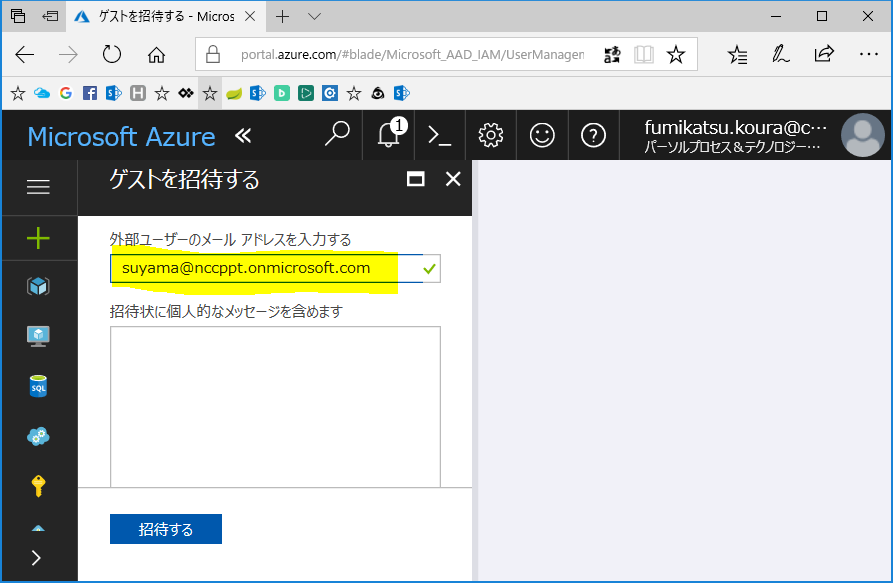
Task: Launch Cloud Shell
Action: point(439,136)
